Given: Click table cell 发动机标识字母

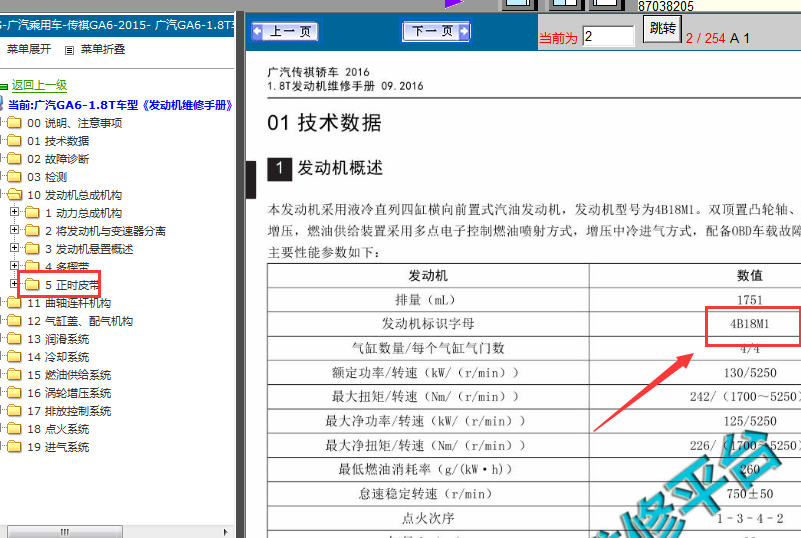Looking at the screenshot, I should click(x=428, y=324).
